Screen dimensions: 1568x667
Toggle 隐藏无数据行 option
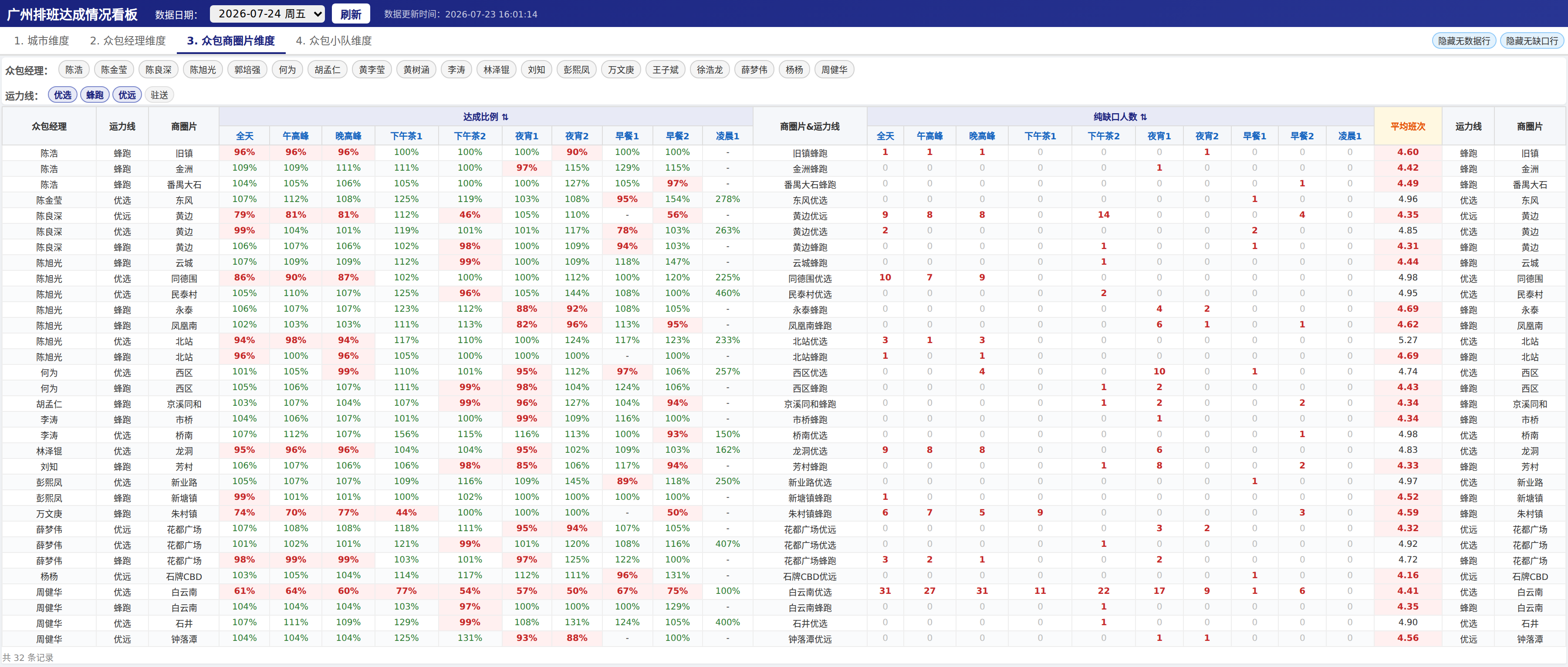click(x=1464, y=41)
